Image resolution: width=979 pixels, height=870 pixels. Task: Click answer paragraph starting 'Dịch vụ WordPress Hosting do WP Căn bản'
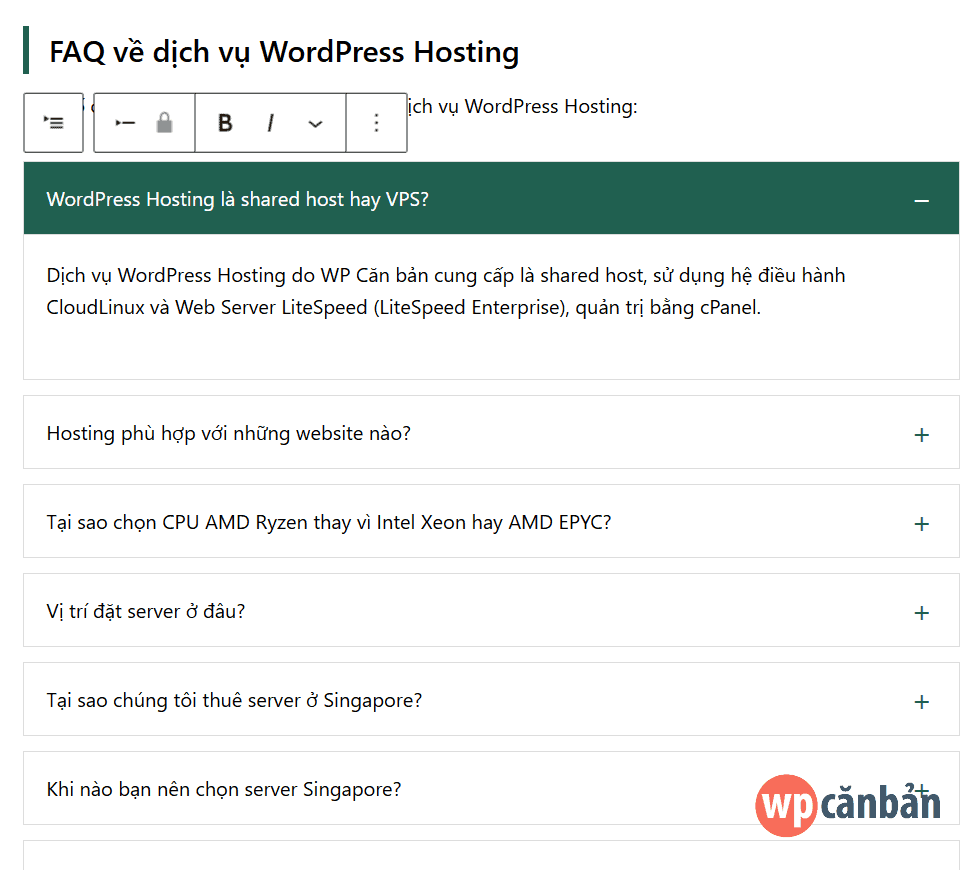446,291
